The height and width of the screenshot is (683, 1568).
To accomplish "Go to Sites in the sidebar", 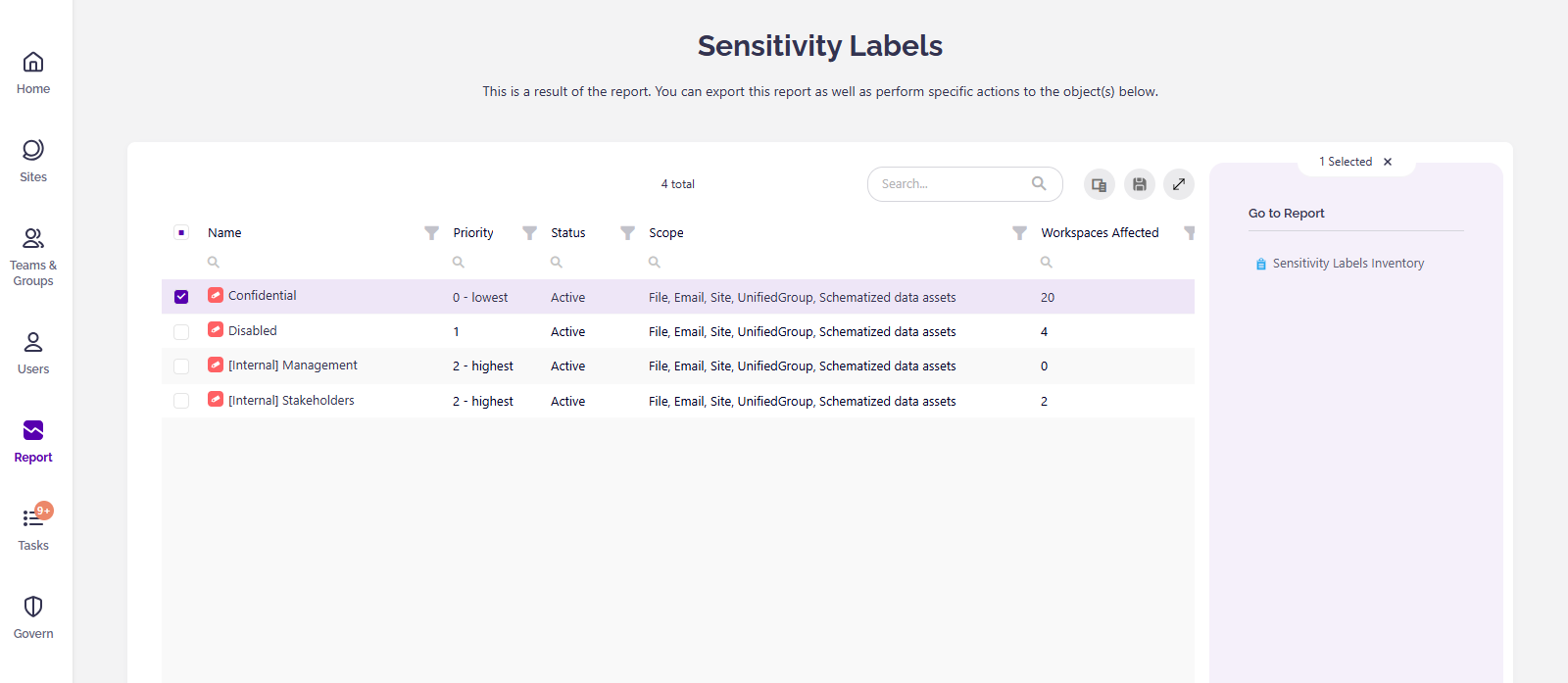I will pyautogui.click(x=33, y=162).
